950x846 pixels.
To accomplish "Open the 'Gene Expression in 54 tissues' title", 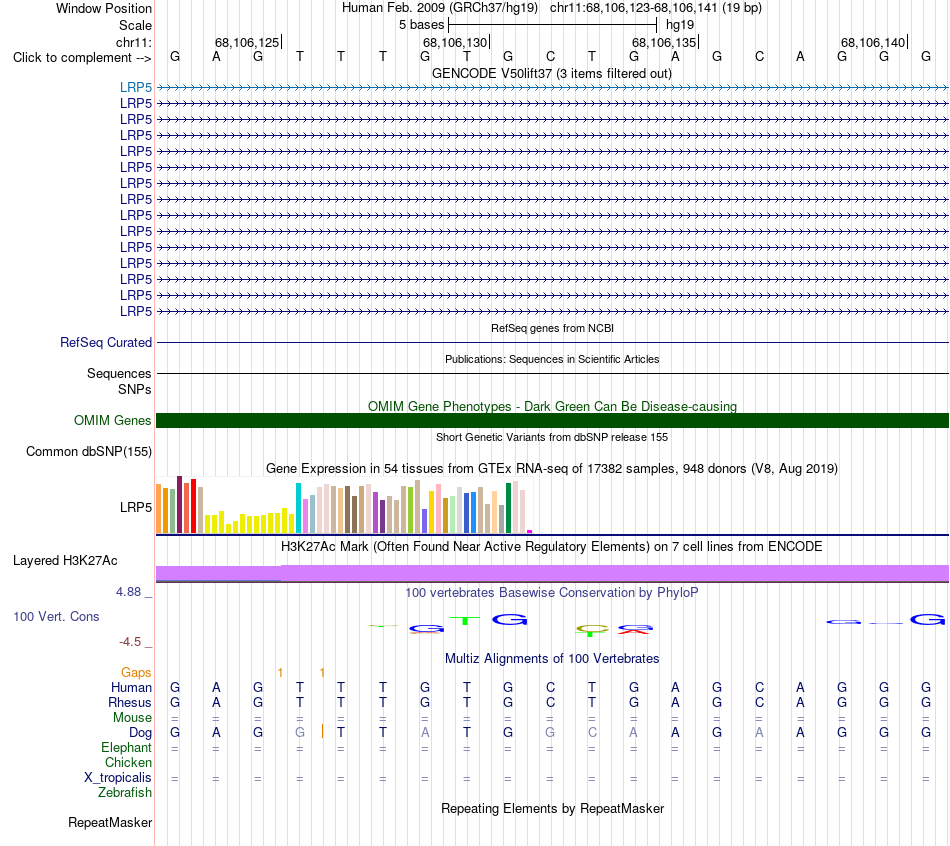I will pyautogui.click(x=552, y=468).
